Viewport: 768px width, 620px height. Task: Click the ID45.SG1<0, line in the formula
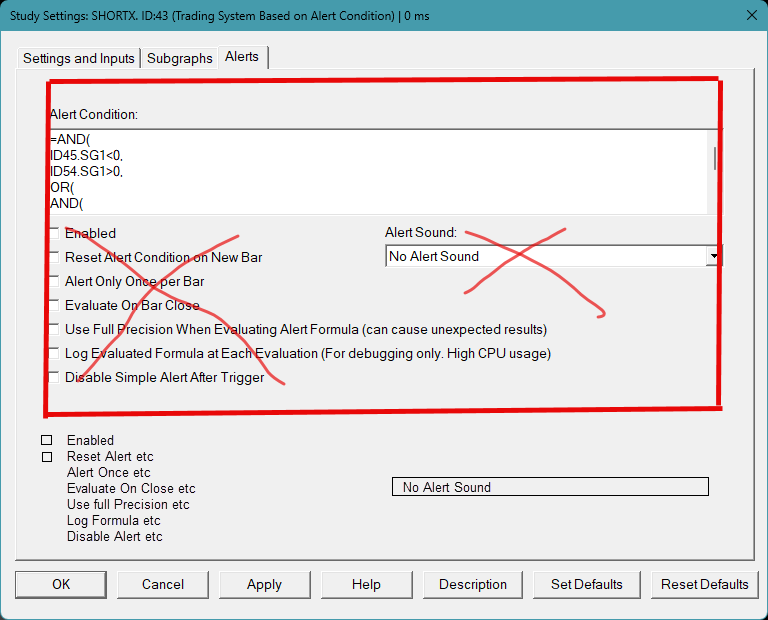coord(86,156)
